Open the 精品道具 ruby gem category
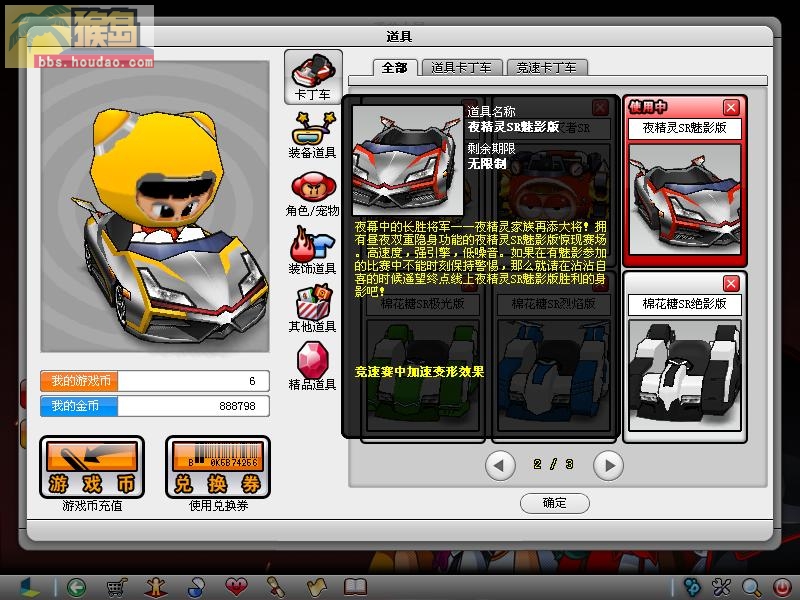This screenshot has height=600, width=800. pos(312,367)
